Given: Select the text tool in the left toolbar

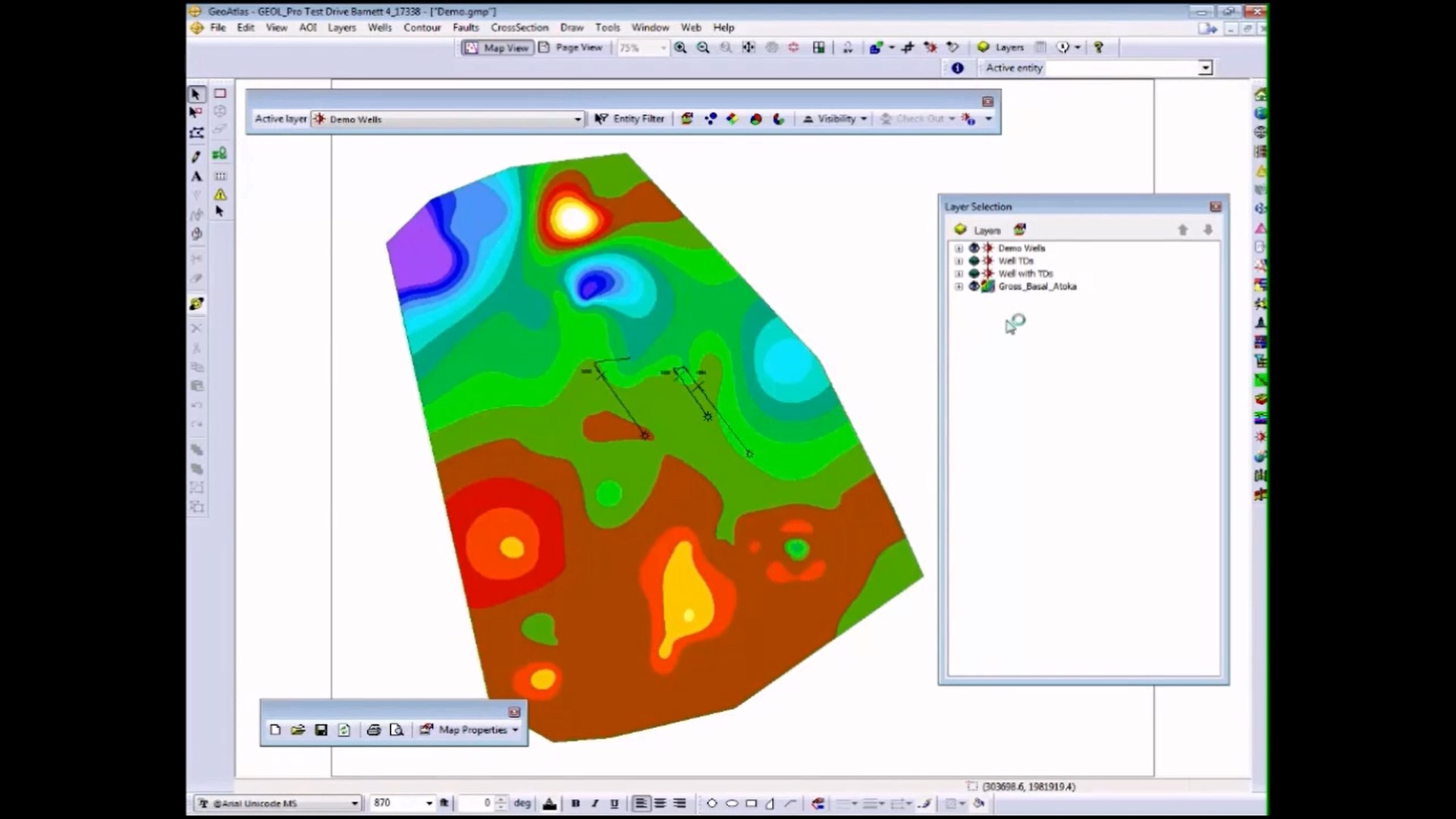Looking at the screenshot, I should point(196,176).
